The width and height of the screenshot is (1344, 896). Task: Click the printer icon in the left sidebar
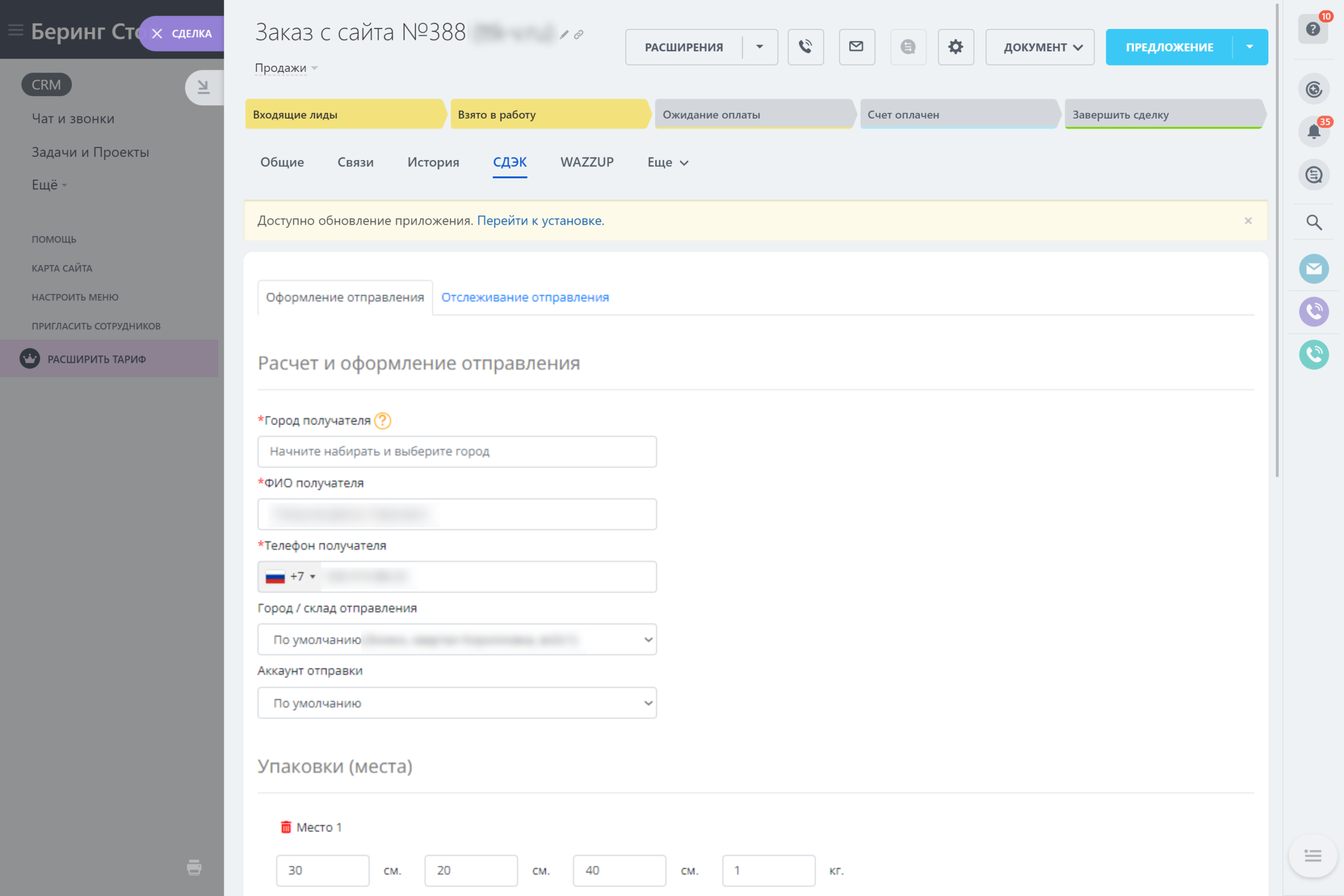click(194, 868)
